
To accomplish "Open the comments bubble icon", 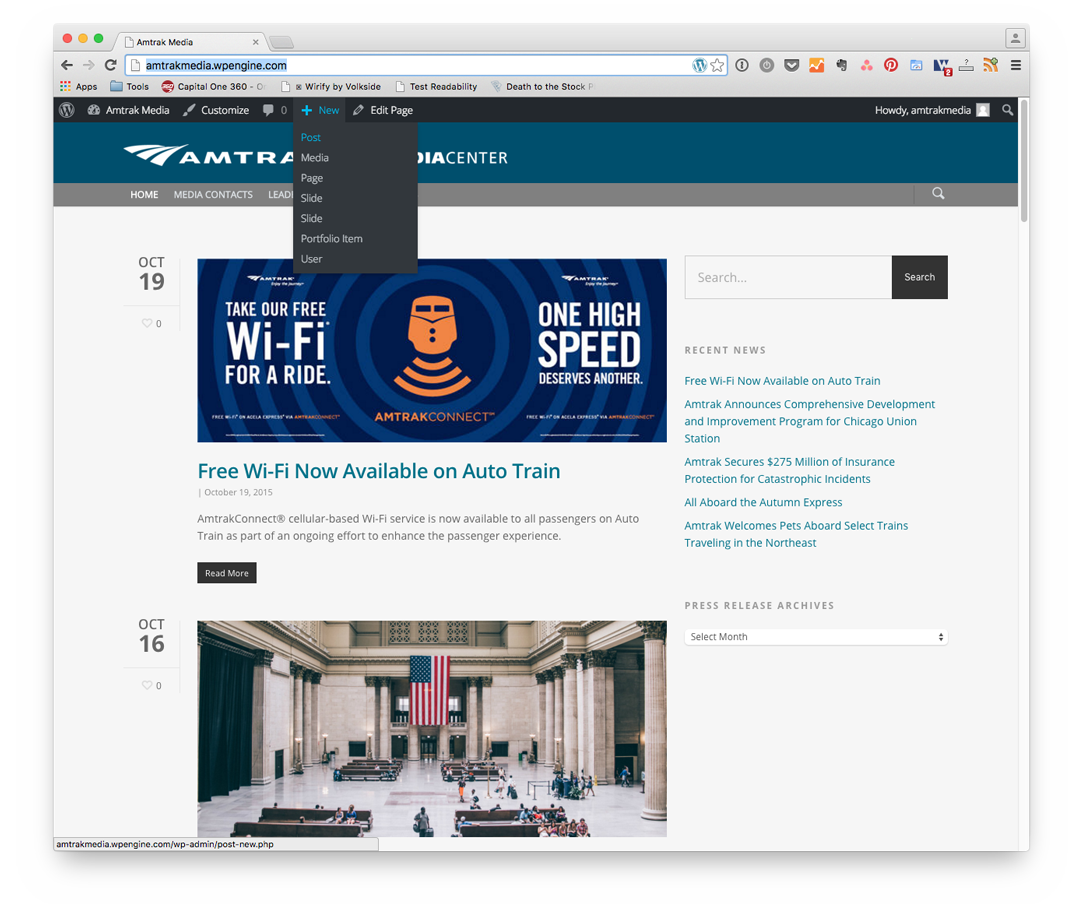I will tap(269, 110).
